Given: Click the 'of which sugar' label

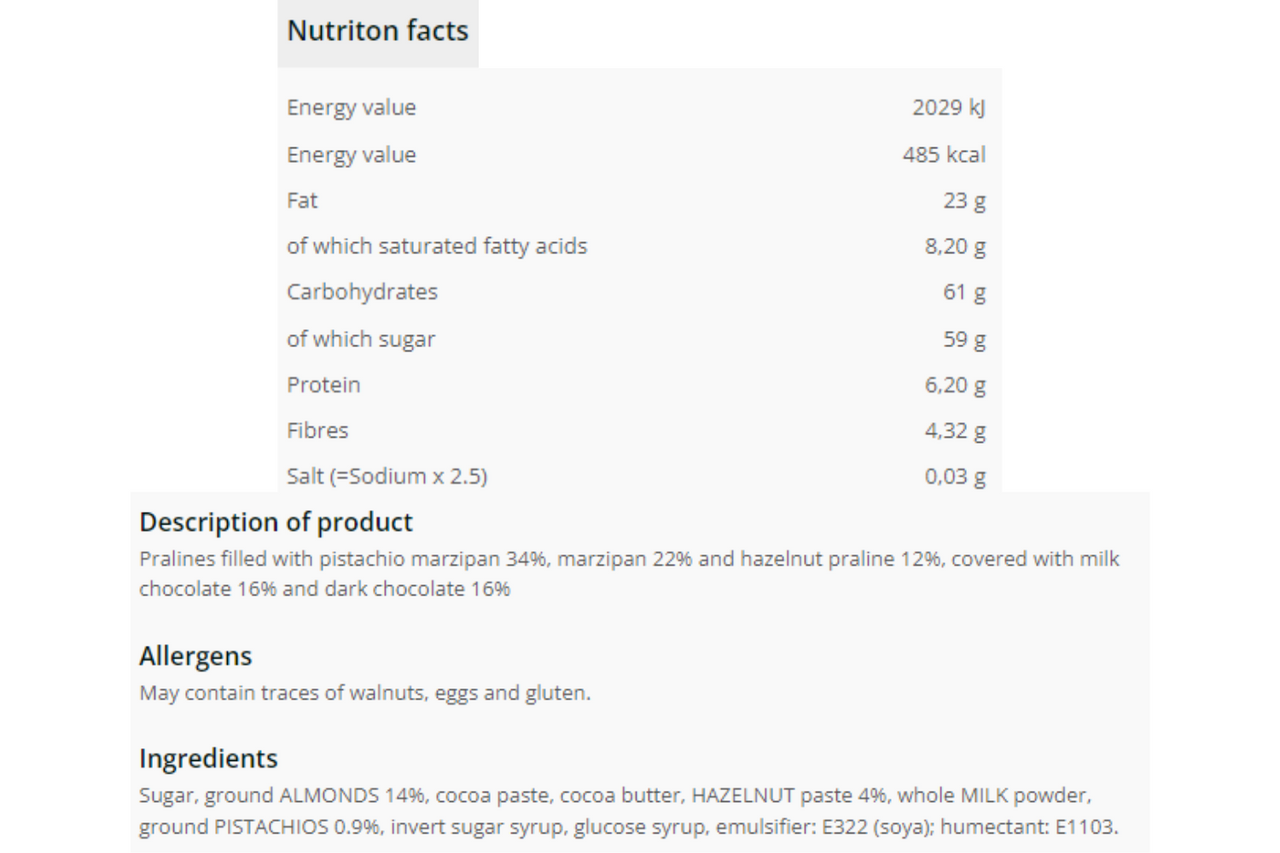Looking at the screenshot, I should pos(361,339).
